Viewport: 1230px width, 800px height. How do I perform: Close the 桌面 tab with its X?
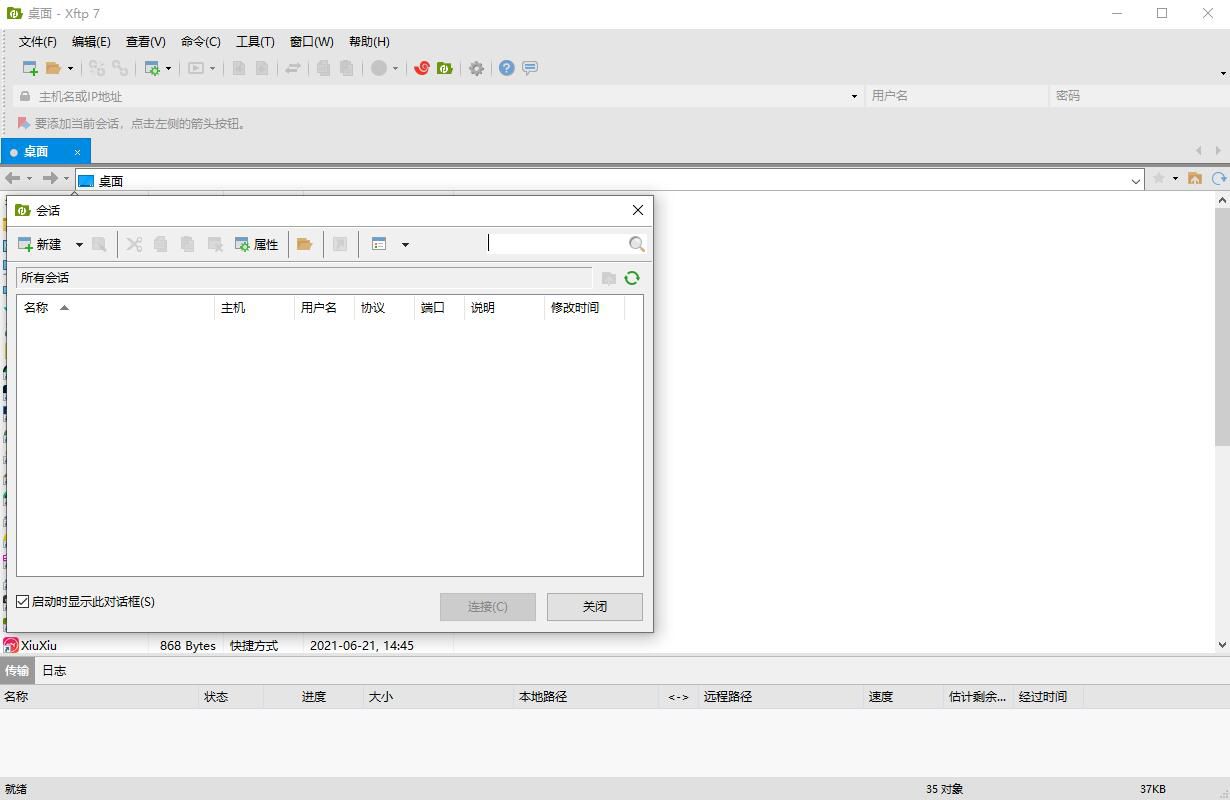coord(77,152)
